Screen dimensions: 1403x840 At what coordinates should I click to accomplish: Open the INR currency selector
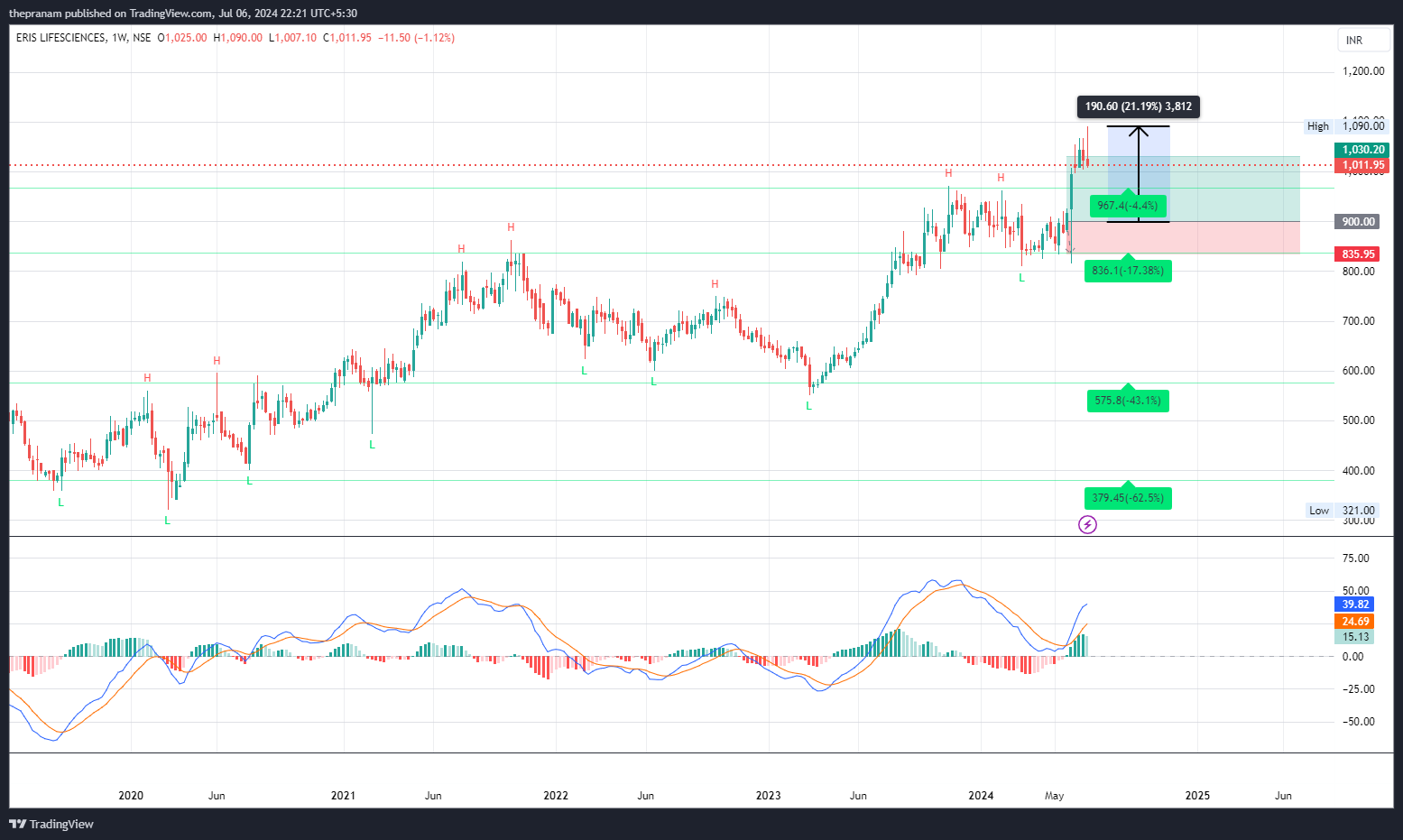click(1364, 41)
